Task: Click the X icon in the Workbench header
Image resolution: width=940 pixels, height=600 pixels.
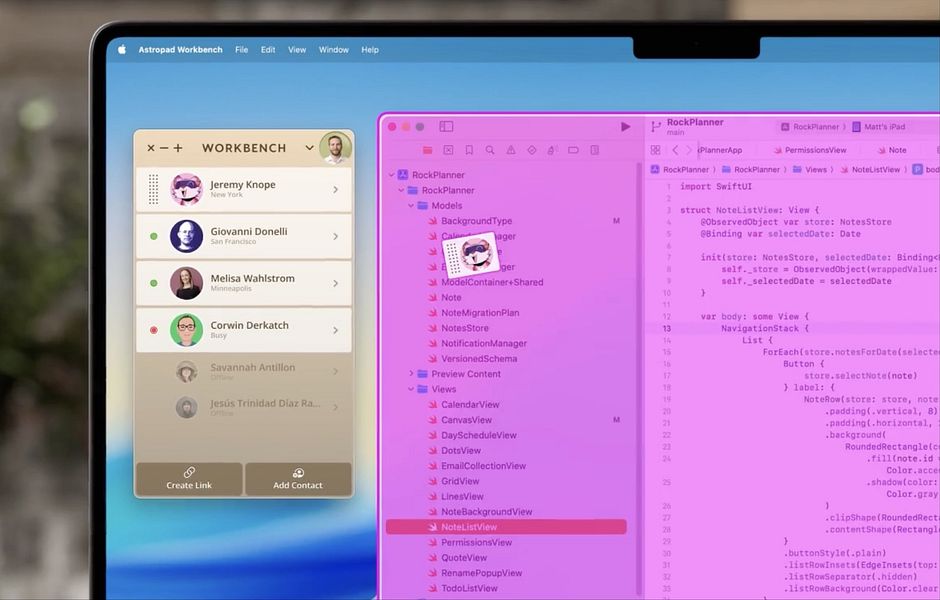Action: click(151, 147)
